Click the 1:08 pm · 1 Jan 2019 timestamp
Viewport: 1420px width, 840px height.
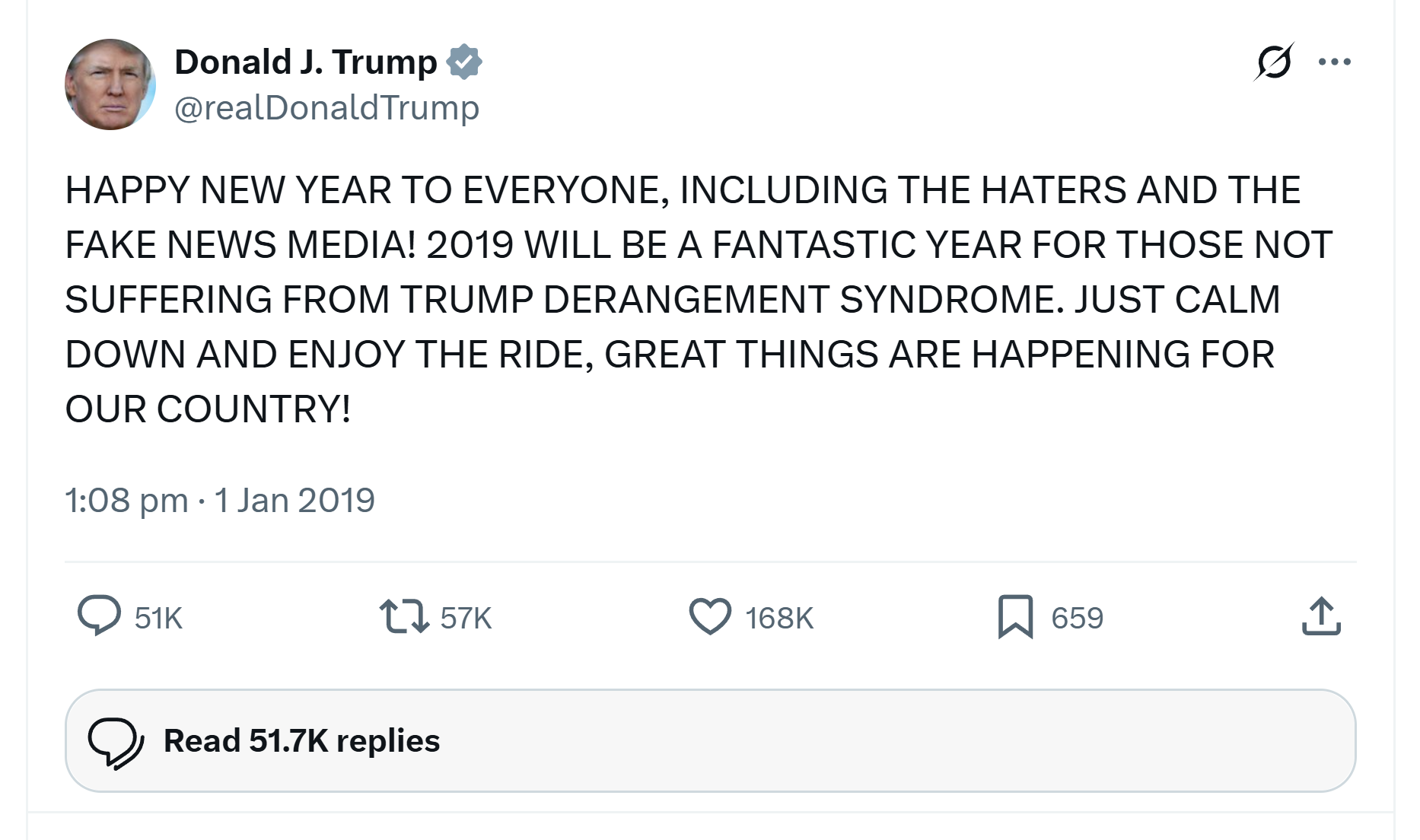click(x=221, y=500)
